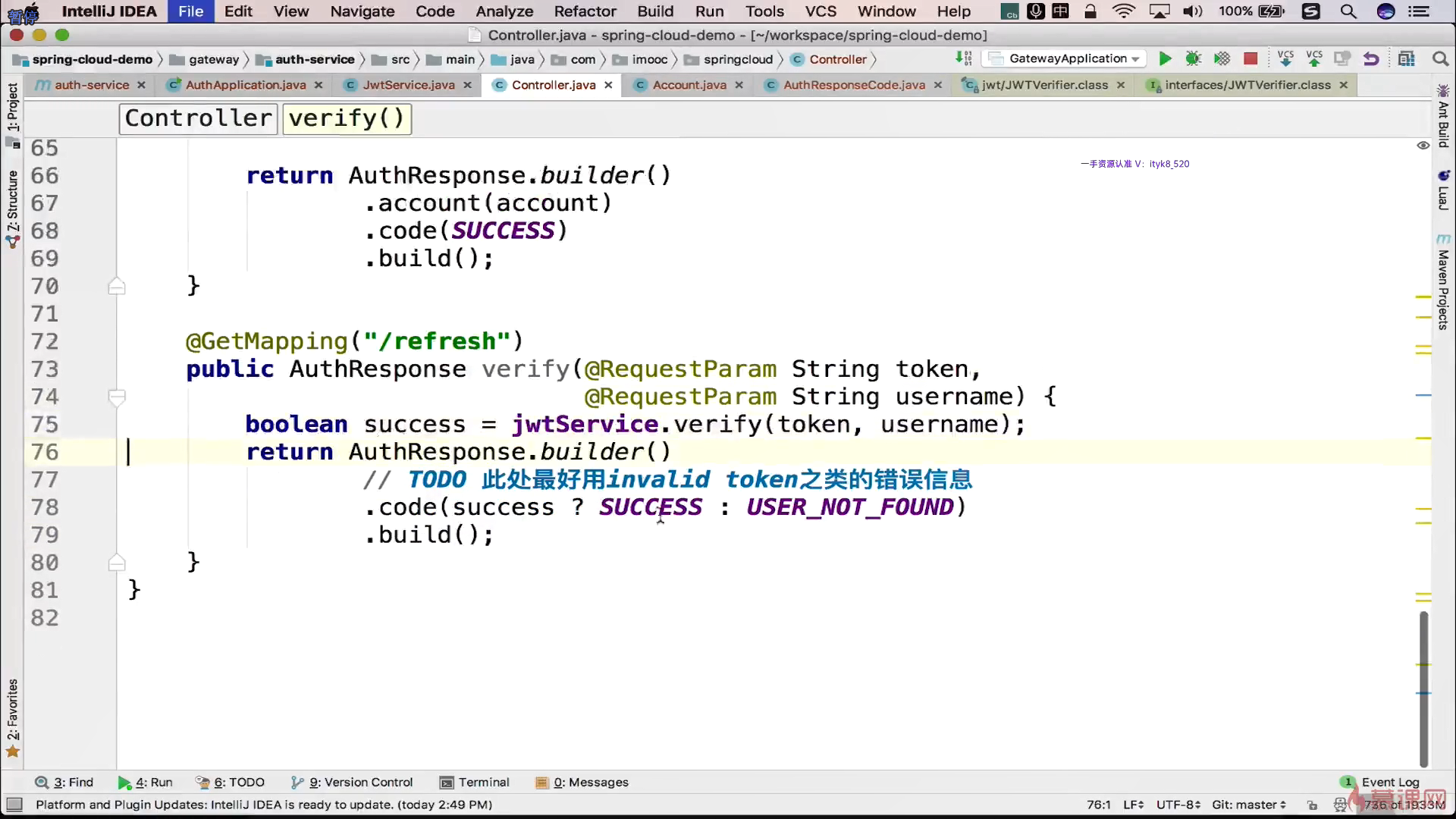The height and width of the screenshot is (819, 1456).
Task: Revert changes with the undo arrow icon
Action: [1370, 59]
